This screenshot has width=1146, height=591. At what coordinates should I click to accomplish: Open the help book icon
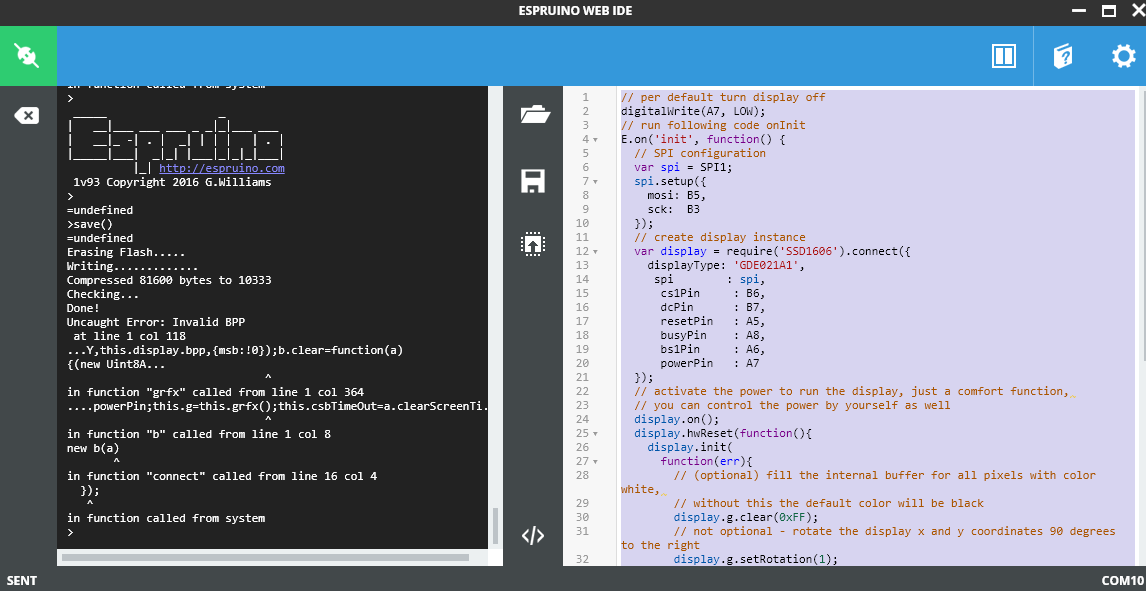1062,56
